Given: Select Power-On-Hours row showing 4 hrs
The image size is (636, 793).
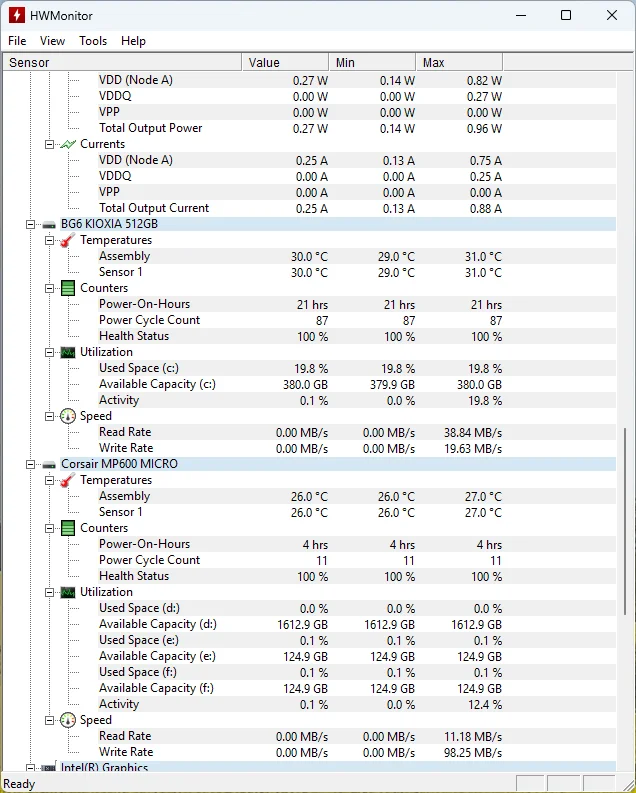Looking at the screenshot, I should coord(357,544).
